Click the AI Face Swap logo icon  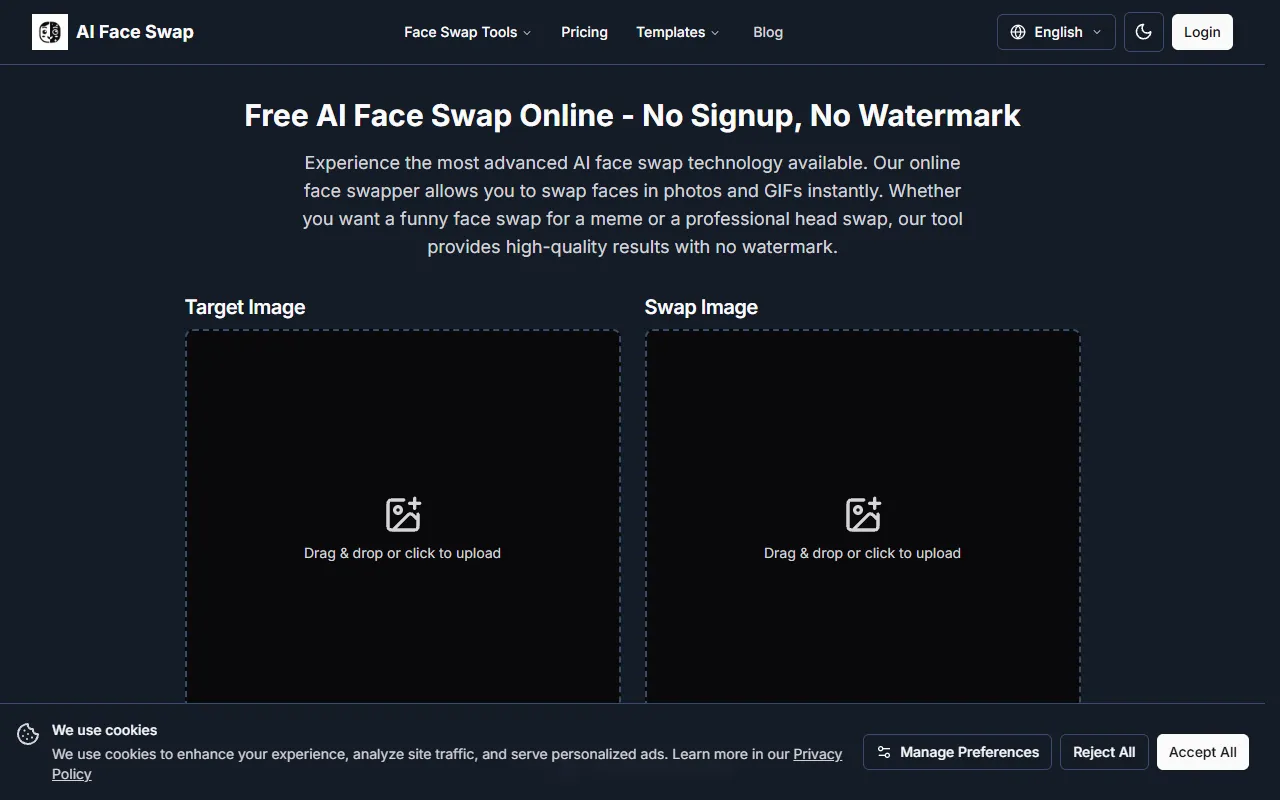[x=50, y=32]
